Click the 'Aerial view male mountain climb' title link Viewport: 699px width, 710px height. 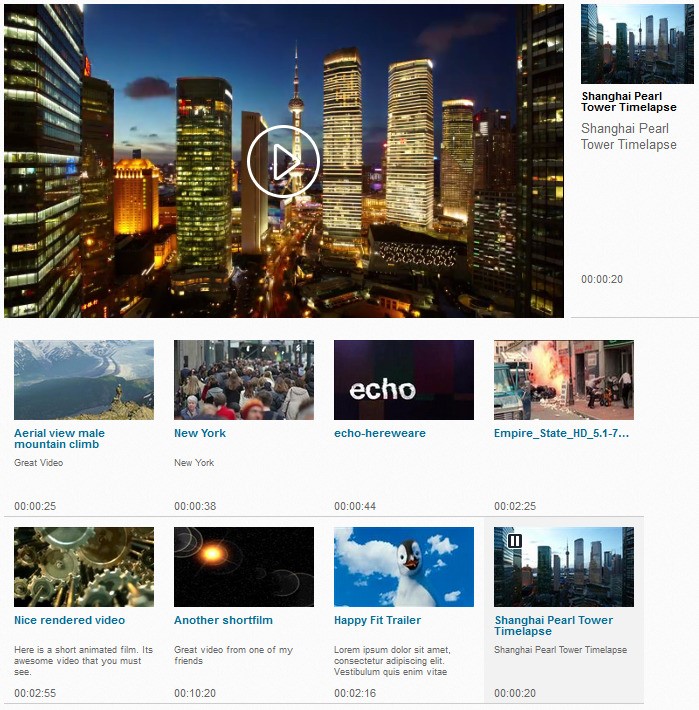point(59,438)
